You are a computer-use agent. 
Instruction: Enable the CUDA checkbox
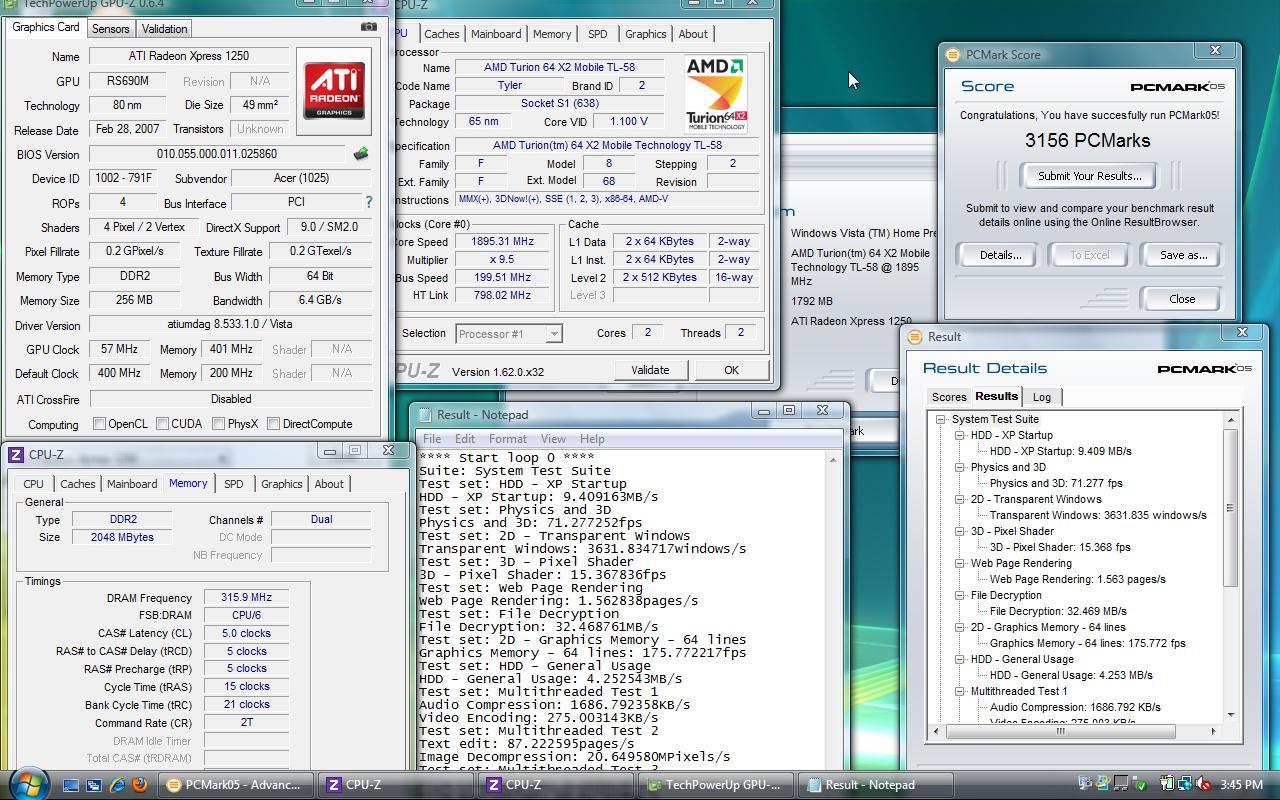point(162,424)
